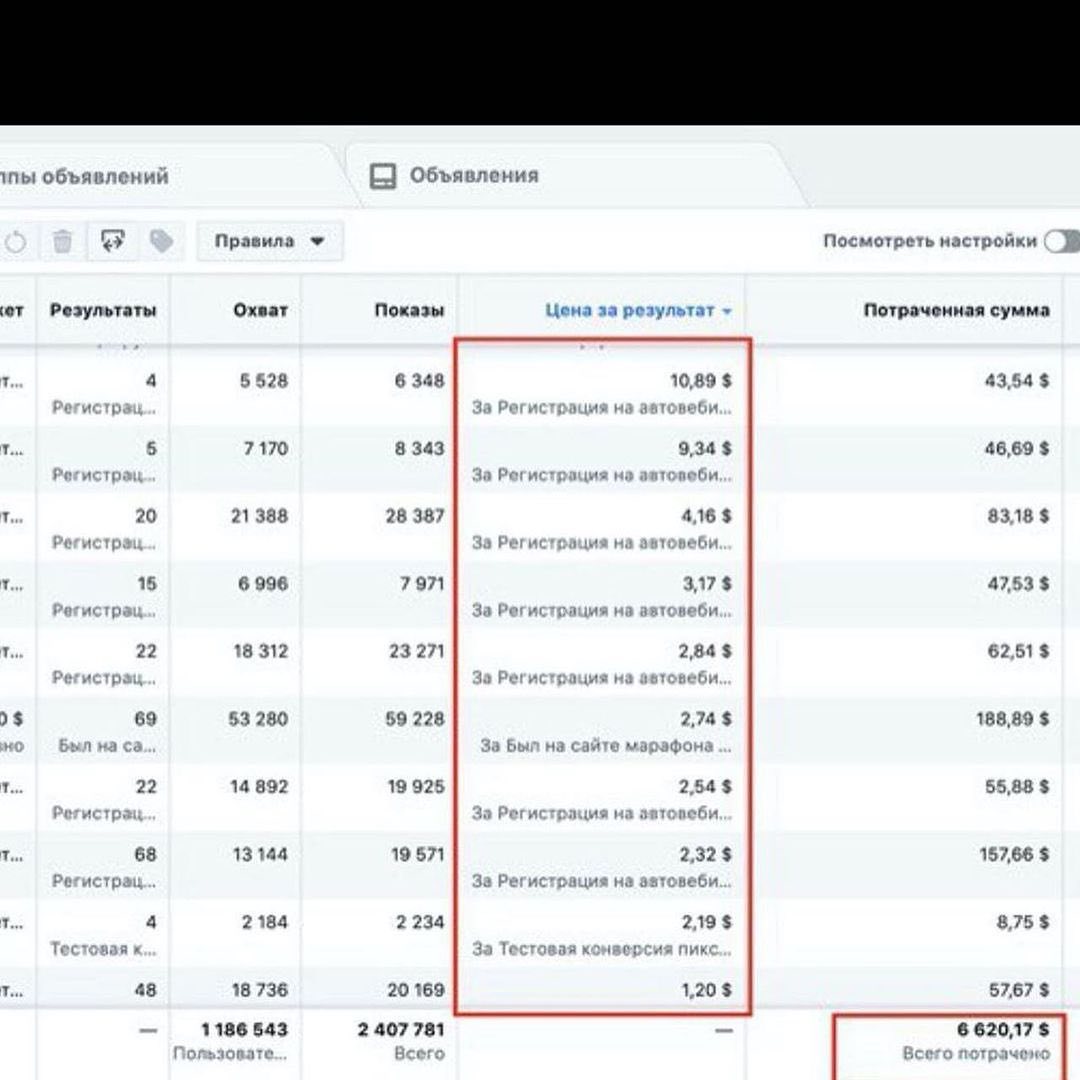Click reach value 7 170
The width and height of the screenshot is (1080, 1080).
pyautogui.click(x=265, y=448)
